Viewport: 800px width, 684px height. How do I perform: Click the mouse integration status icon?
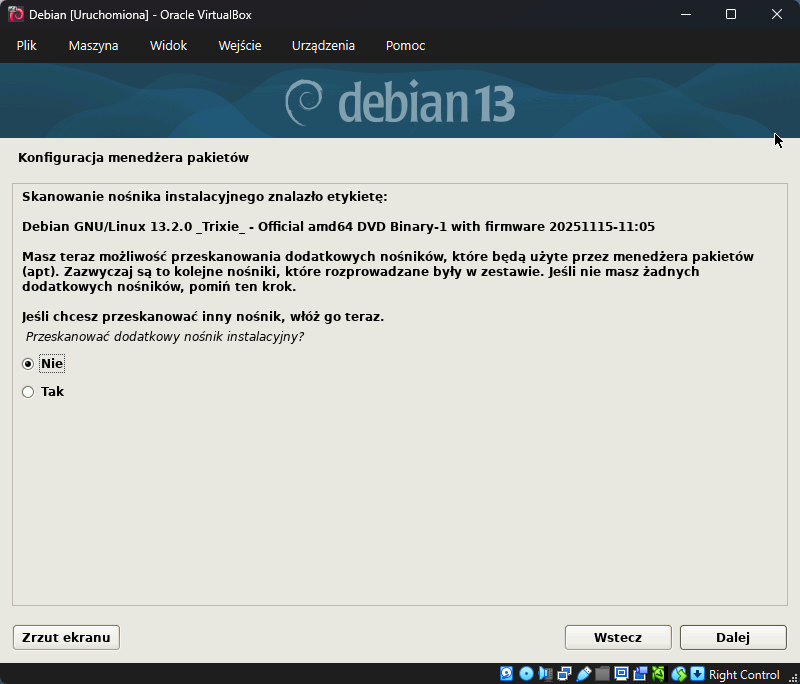[679, 674]
